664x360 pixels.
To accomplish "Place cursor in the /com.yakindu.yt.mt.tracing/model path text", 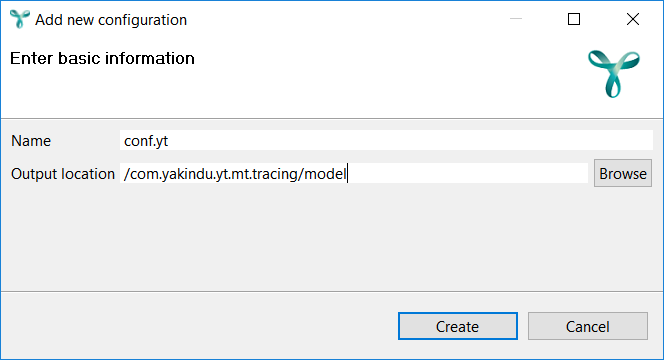I will (x=235, y=174).
